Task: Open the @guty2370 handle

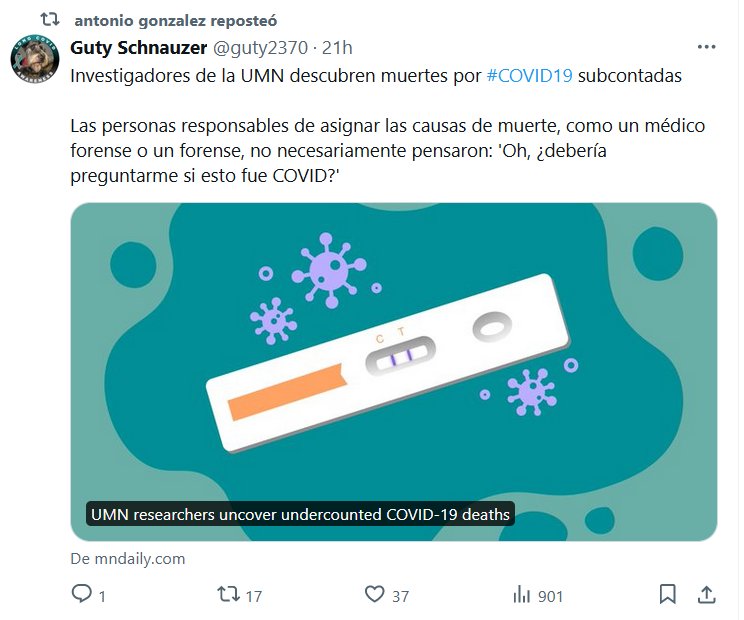Action: [x=260, y=48]
